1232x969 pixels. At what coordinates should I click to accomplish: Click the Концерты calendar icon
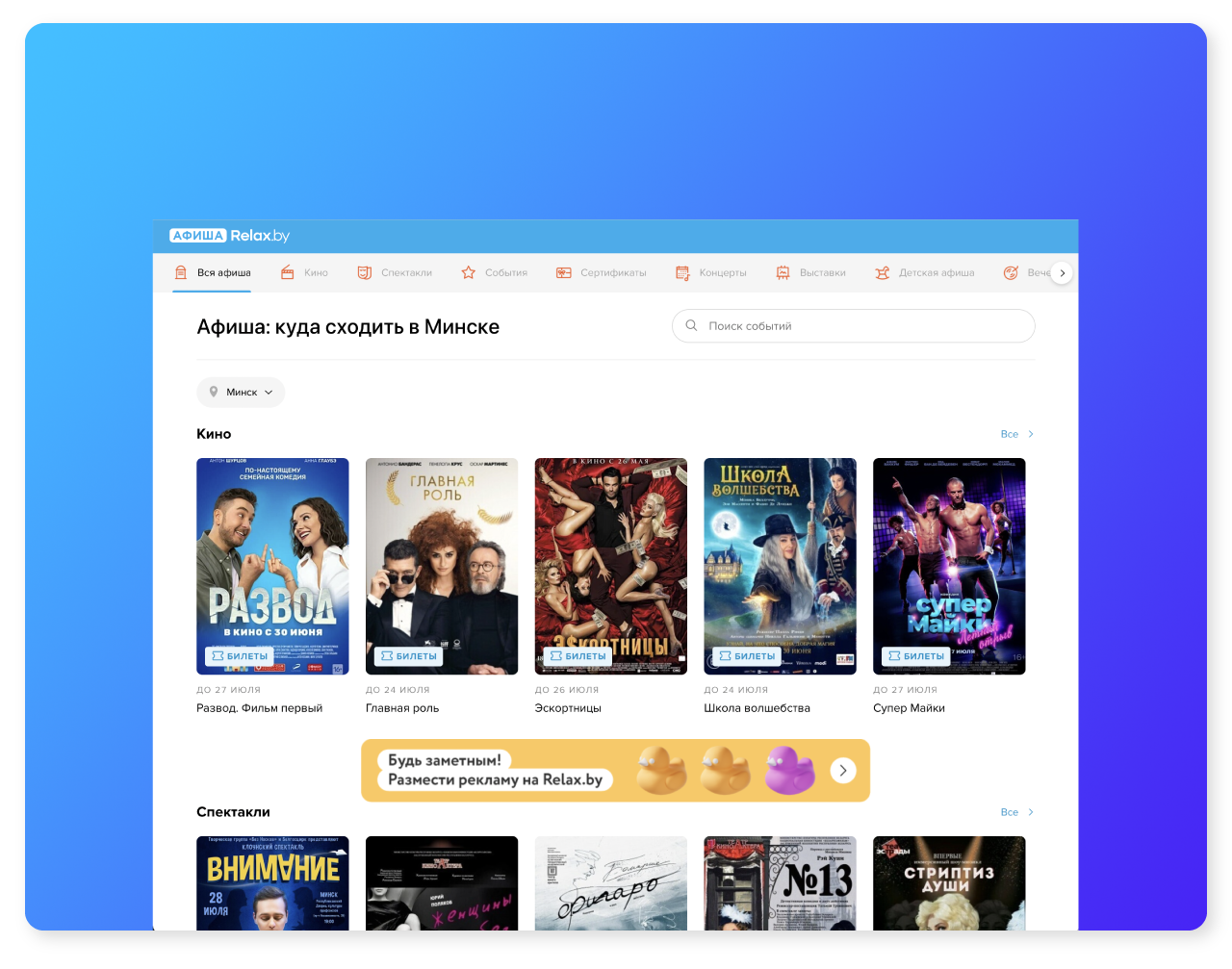coord(682,272)
